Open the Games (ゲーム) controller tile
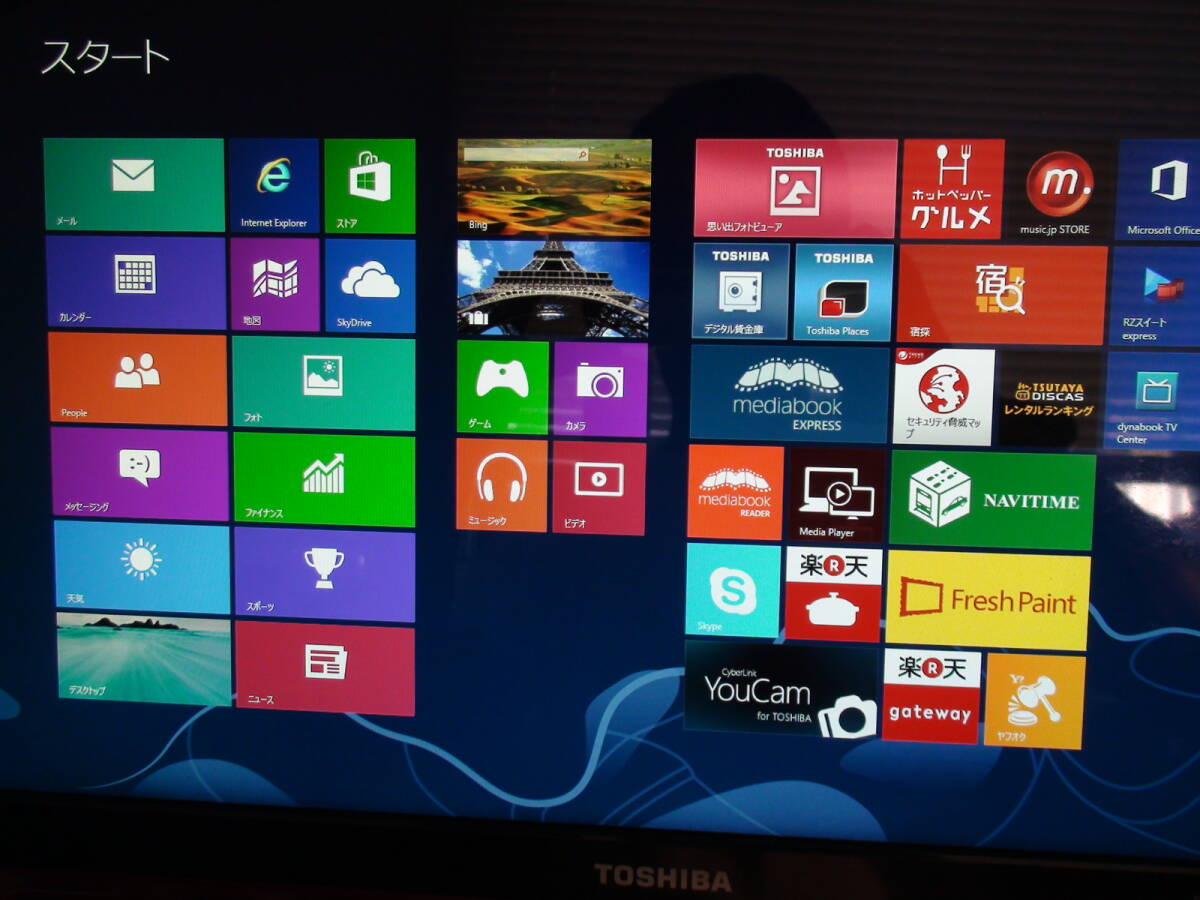The width and height of the screenshot is (1200, 900). click(503, 387)
